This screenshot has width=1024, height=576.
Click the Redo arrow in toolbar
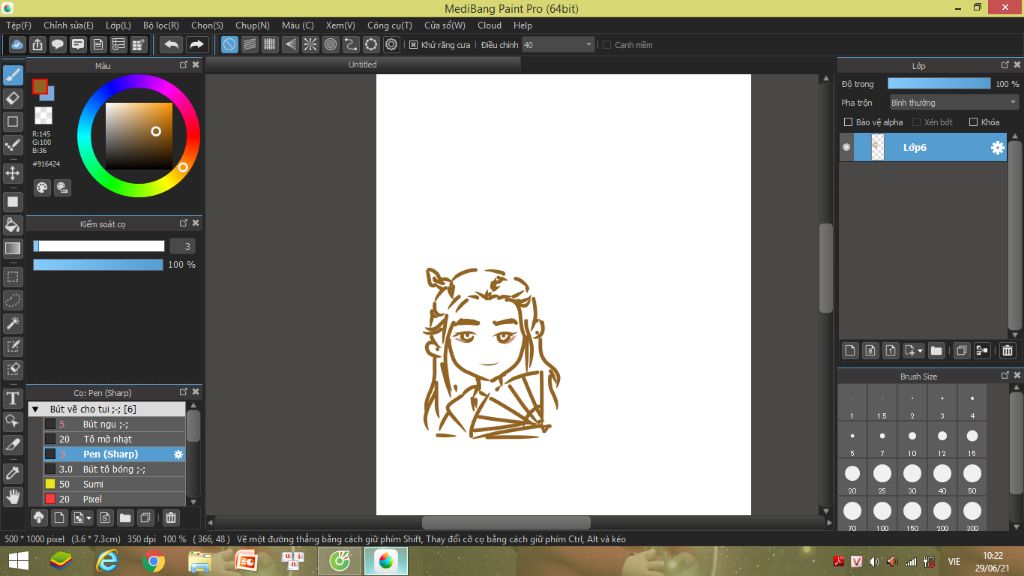tap(196, 44)
